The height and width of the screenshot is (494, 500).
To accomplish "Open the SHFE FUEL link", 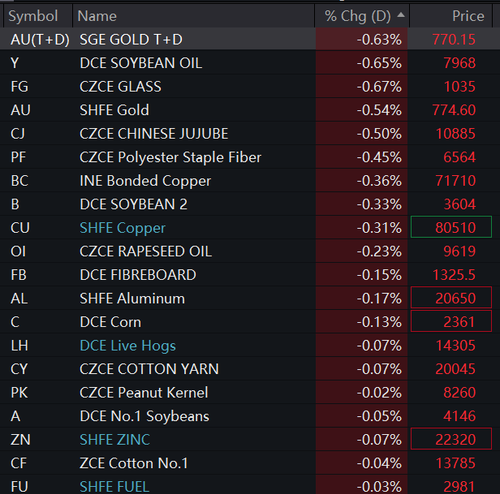I will coord(114,487).
